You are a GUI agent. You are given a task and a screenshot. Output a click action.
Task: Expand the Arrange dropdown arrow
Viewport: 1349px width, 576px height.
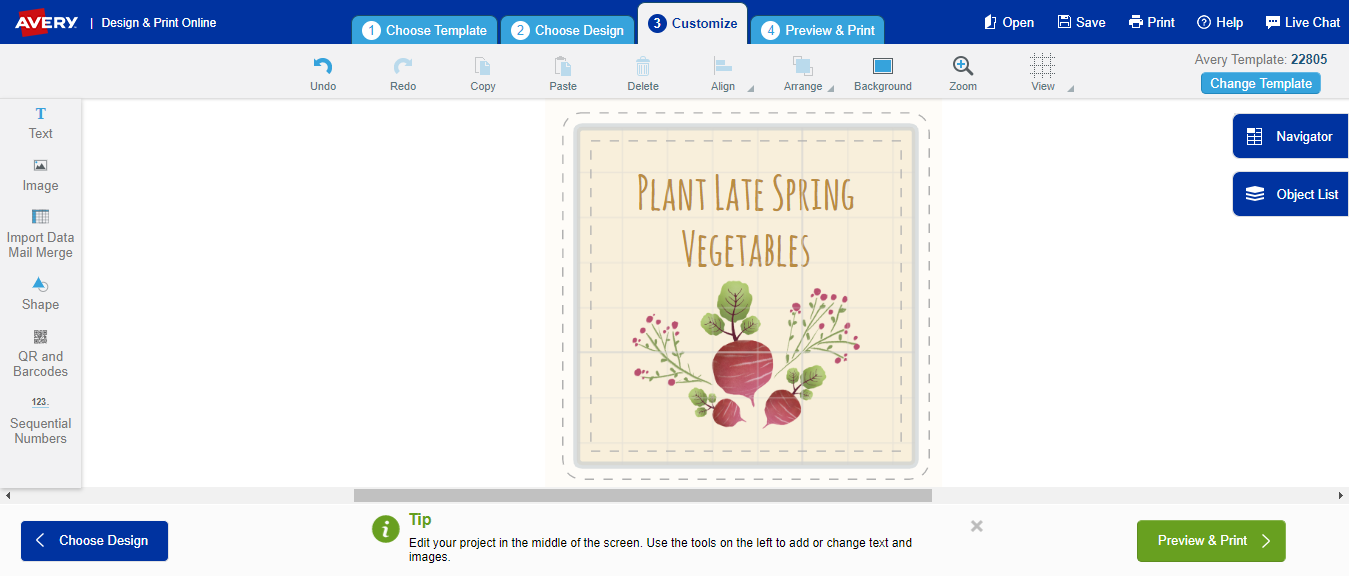click(831, 89)
